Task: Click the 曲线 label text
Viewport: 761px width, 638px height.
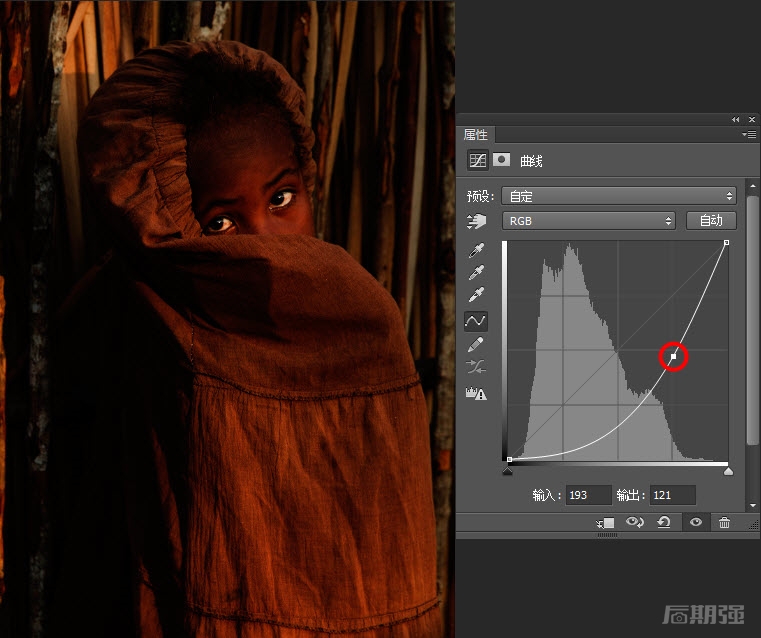Action: pos(531,161)
